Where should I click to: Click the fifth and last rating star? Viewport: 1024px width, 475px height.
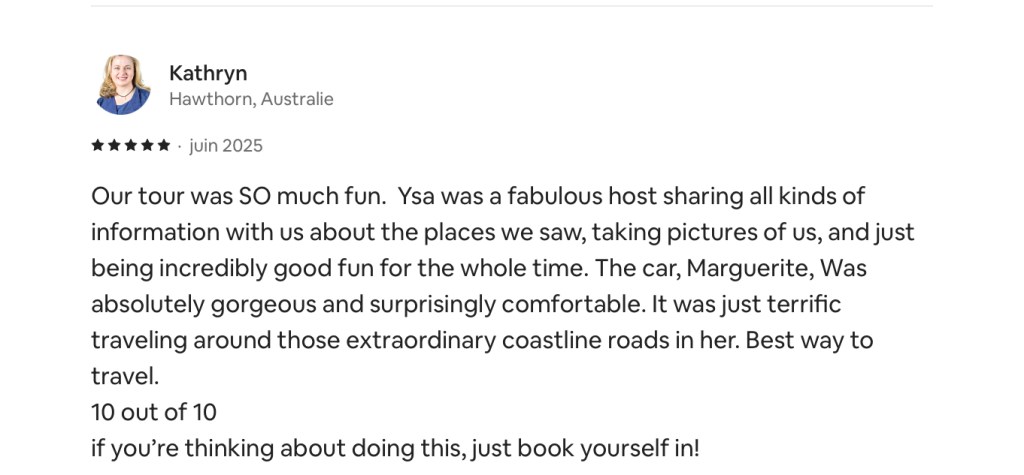pyautogui.click(x=164, y=145)
